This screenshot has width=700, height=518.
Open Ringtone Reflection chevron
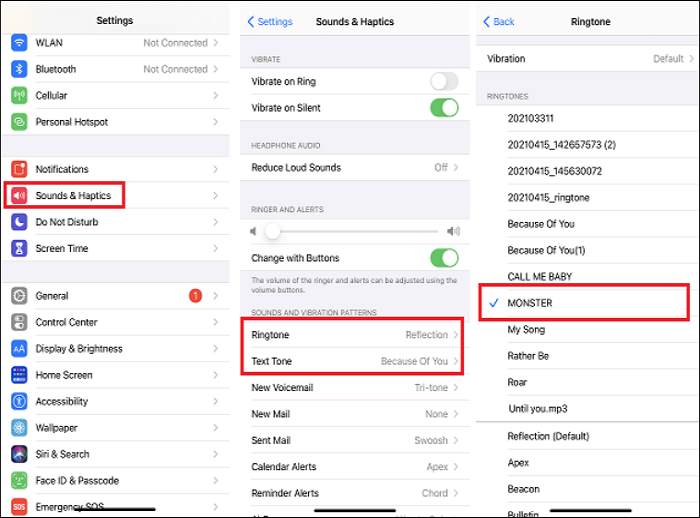coord(456,335)
